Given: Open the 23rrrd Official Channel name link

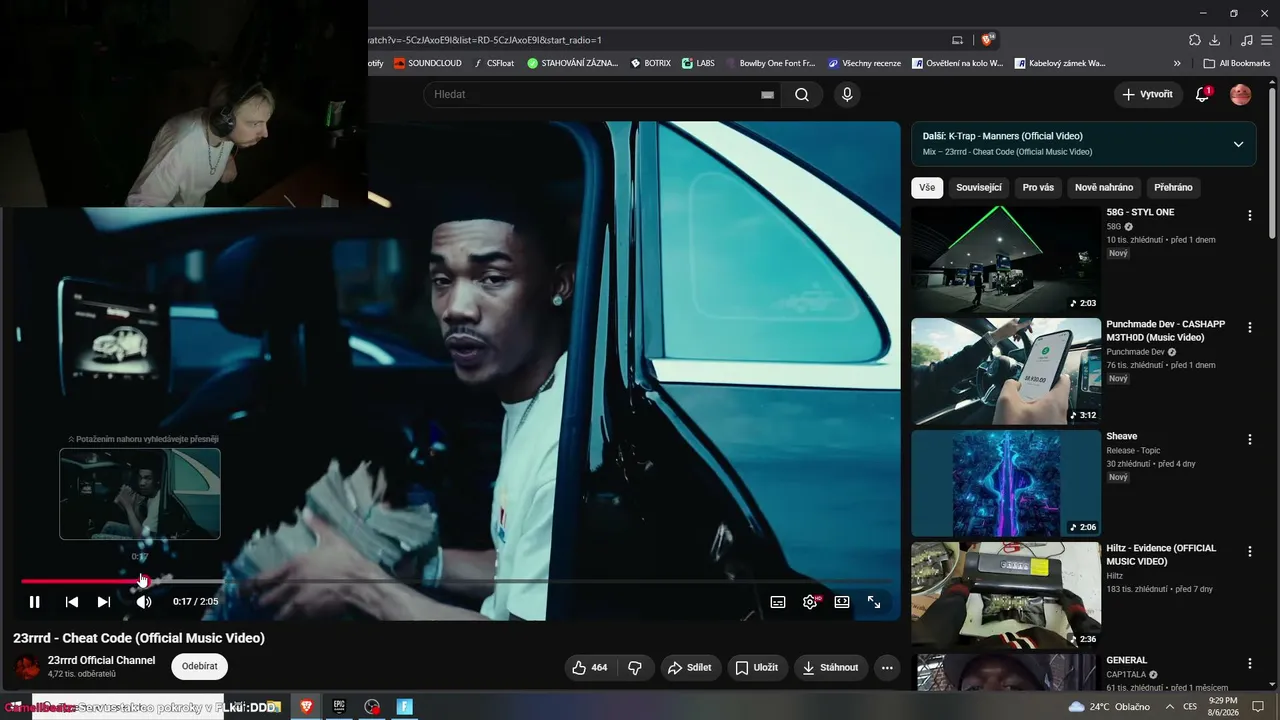Looking at the screenshot, I should pyautogui.click(x=102, y=660).
